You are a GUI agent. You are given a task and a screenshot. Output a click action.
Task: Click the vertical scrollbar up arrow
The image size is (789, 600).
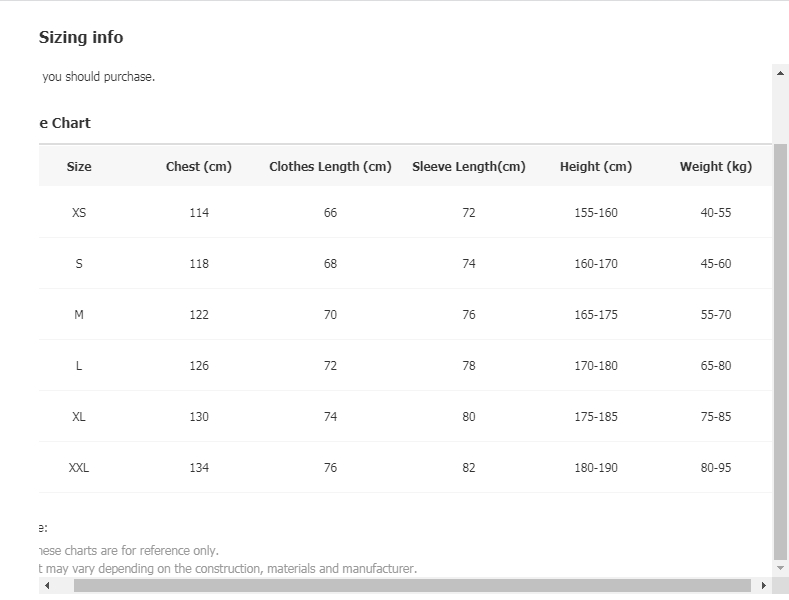click(x=781, y=72)
